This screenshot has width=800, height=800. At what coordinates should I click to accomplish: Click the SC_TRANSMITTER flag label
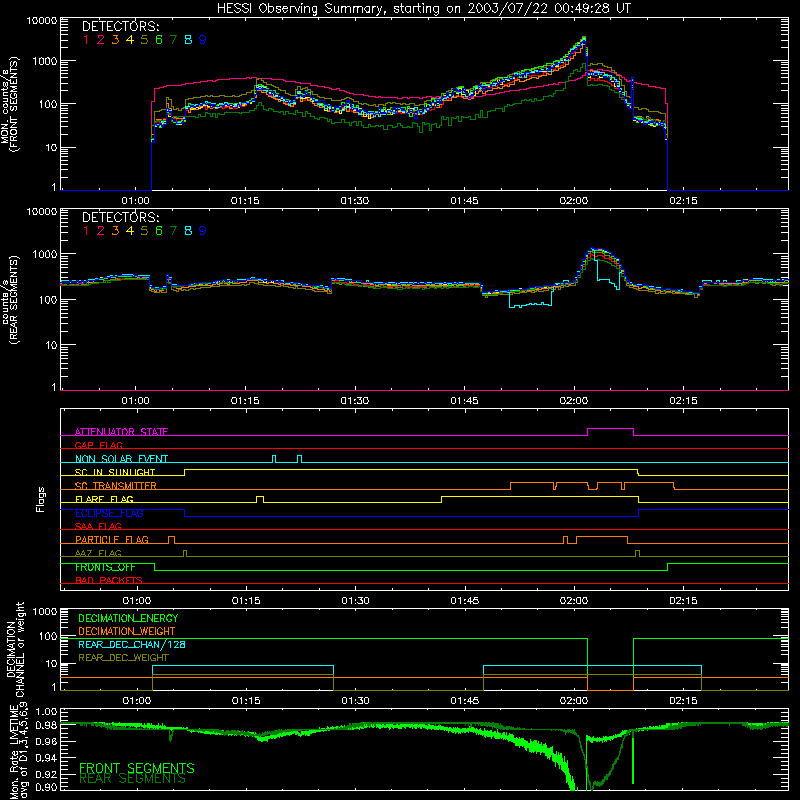pos(116,485)
